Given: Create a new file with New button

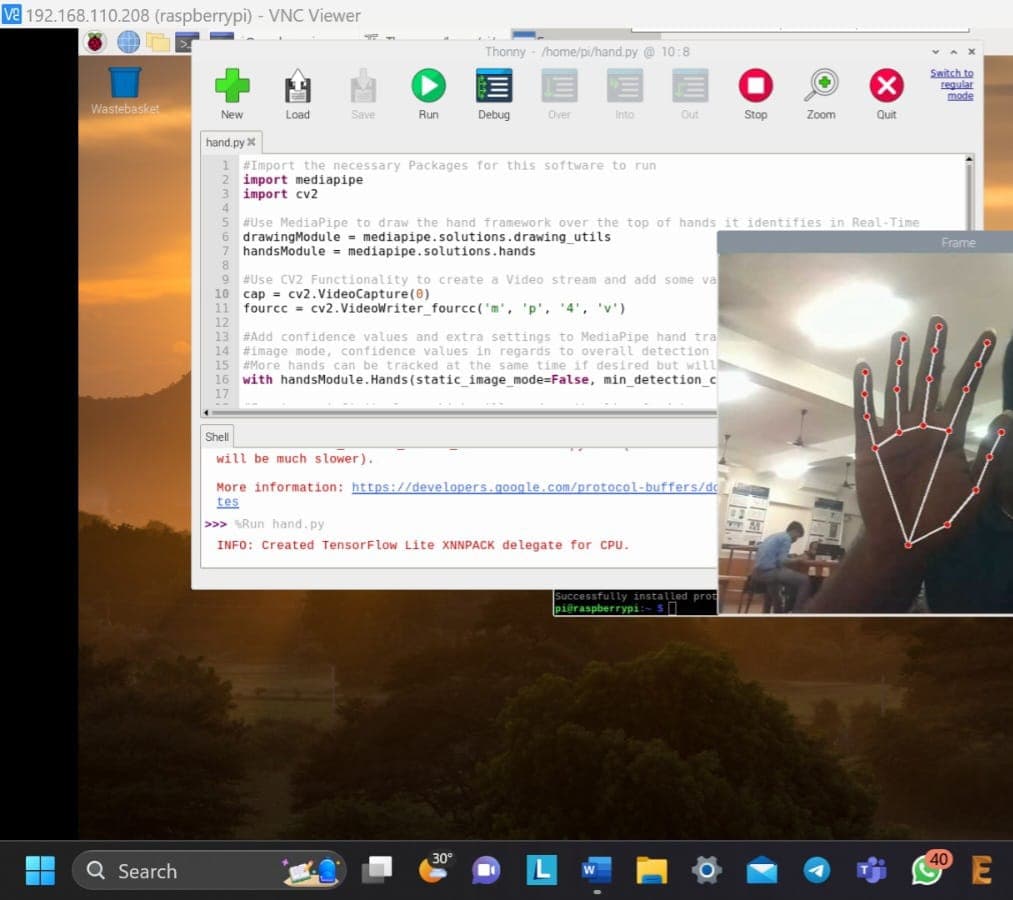Looking at the screenshot, I should point(232,94).
